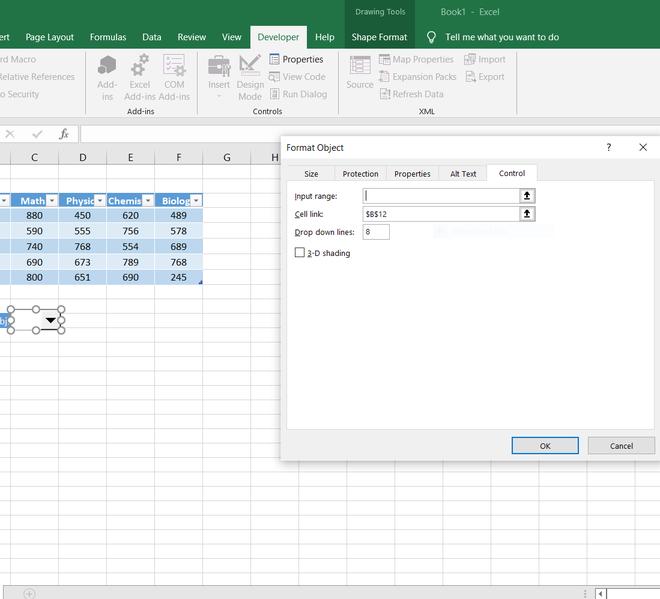Click the combo box arrow on sheet
Viewport: 660px width, 599px height.
(x=50, y=321)
